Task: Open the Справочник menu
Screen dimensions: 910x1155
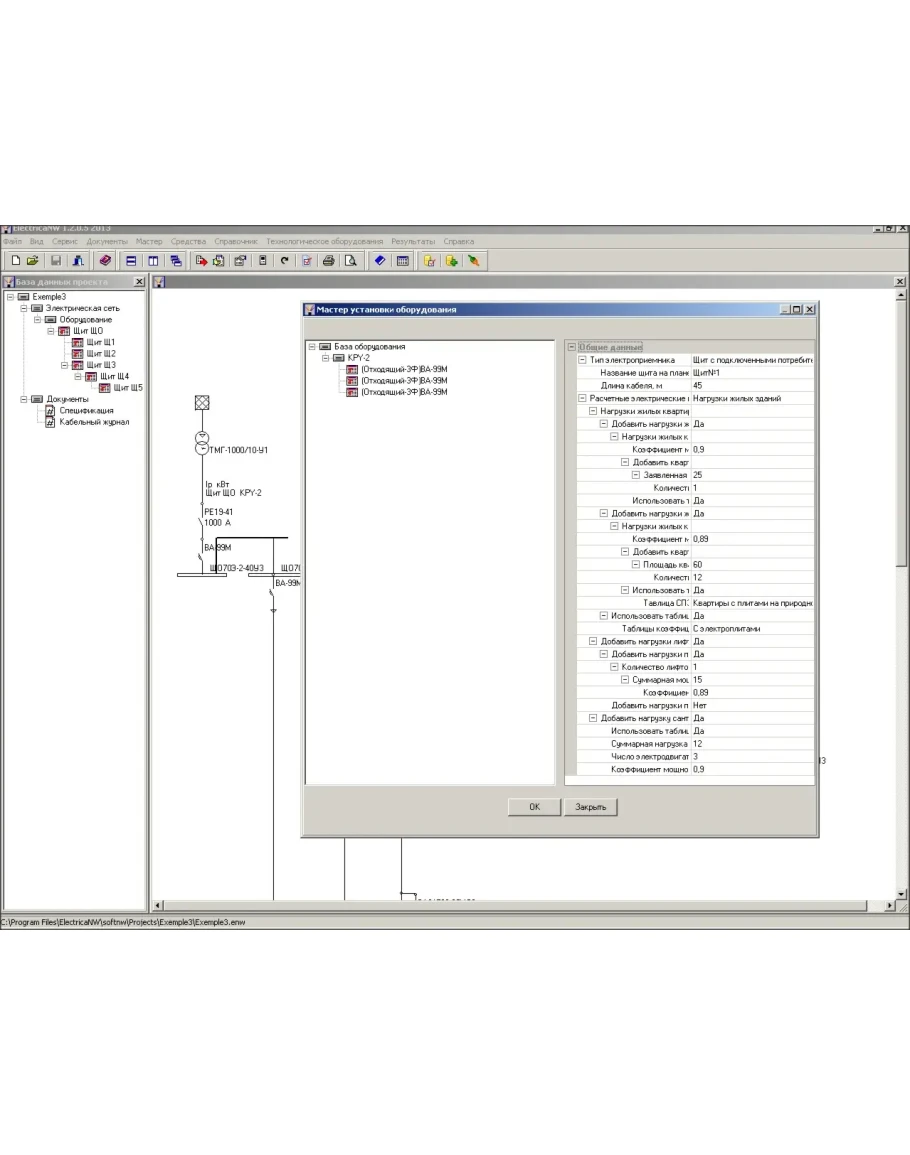Action: [x=236, y=241]
